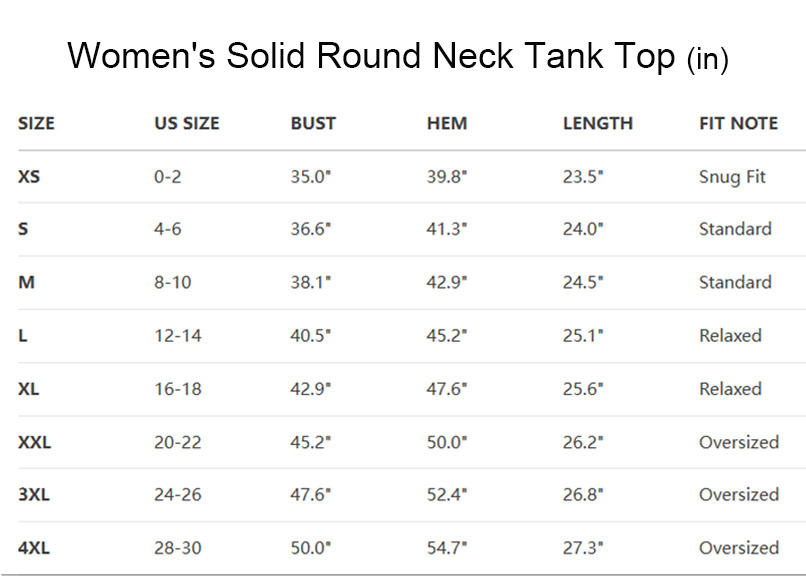Viewport: 806px width, 577px height.
Task: Select the XL row's Relaxed fit note
Action: coord(730,389)
